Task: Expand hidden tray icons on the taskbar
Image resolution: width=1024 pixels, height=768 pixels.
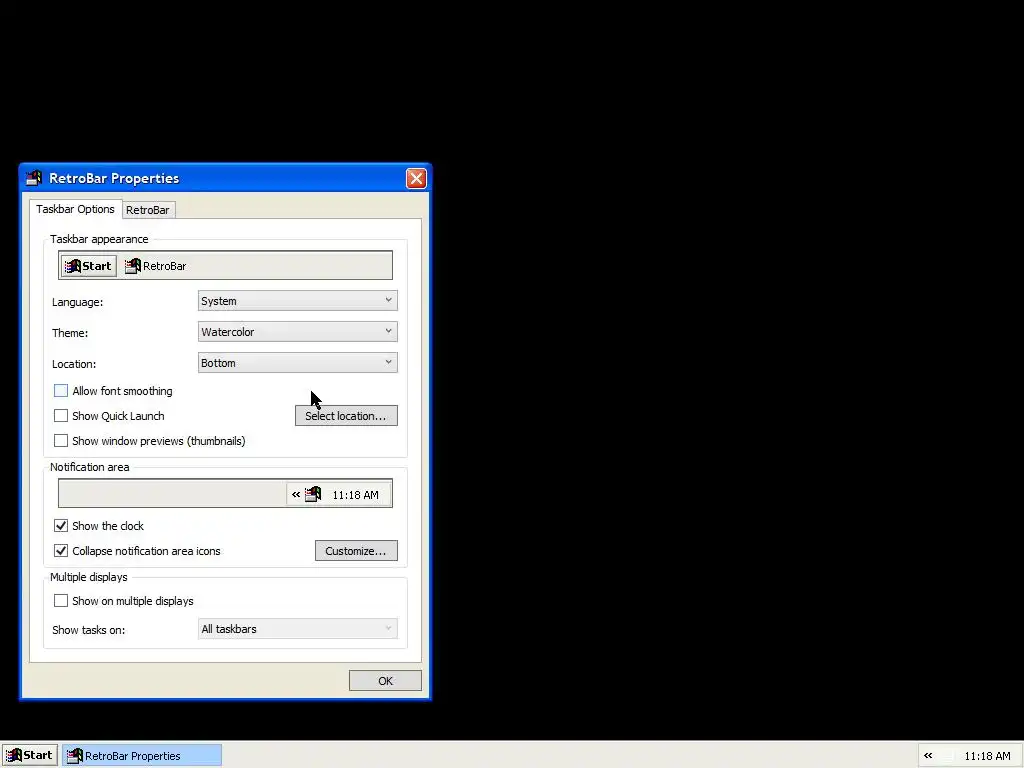Action: pyautogui.click(x=928, y=756)
